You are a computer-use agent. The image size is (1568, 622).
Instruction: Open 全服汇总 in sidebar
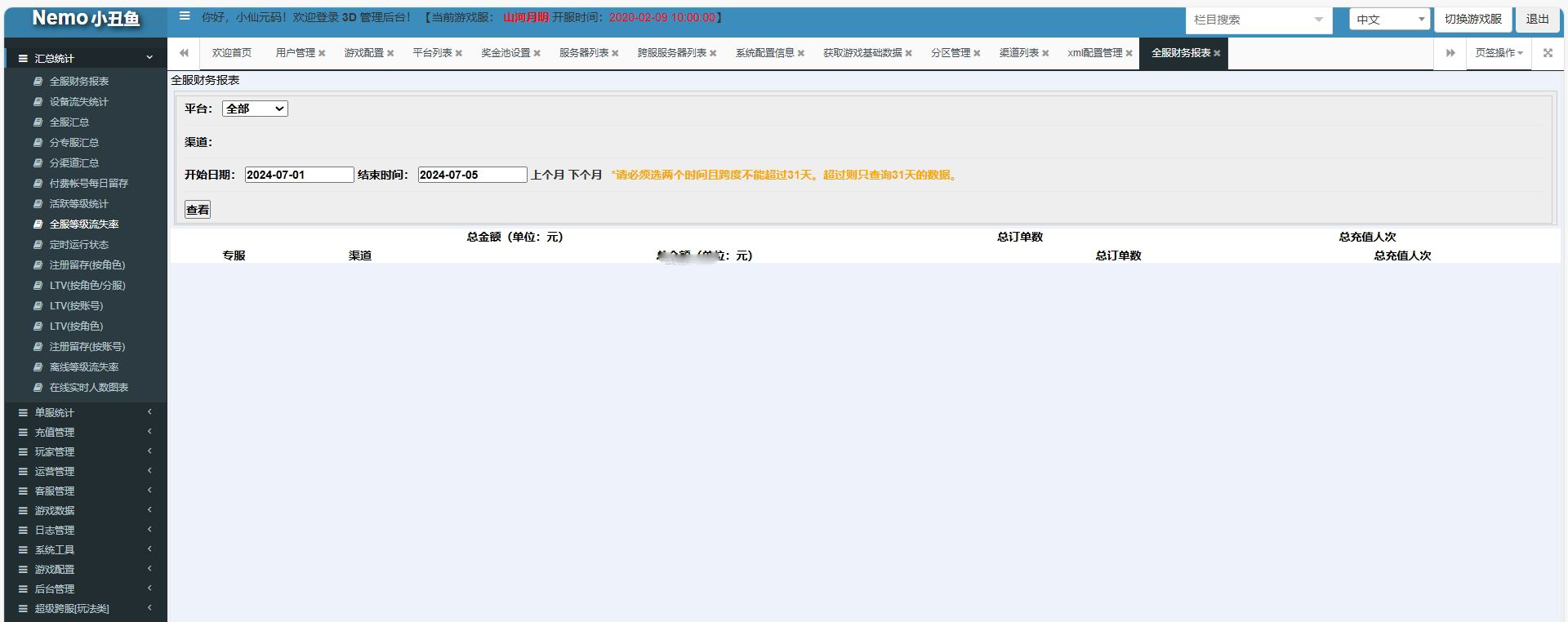pos(69,122)
